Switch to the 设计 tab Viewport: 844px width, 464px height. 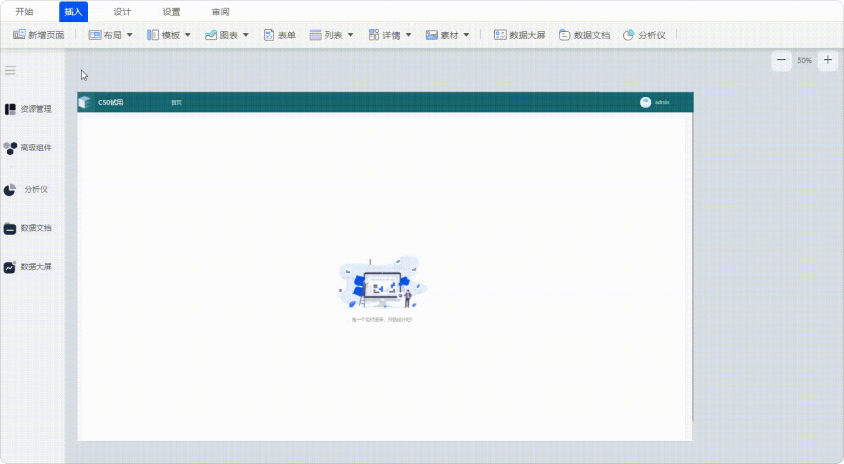[122, 12]
